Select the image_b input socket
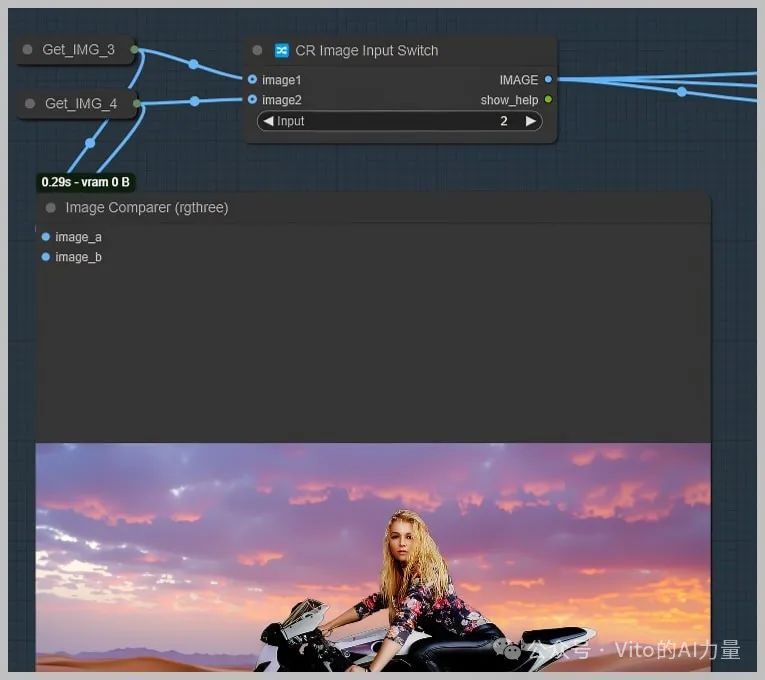This screenshot has height=680, width=765. click(x=46, y=257)
